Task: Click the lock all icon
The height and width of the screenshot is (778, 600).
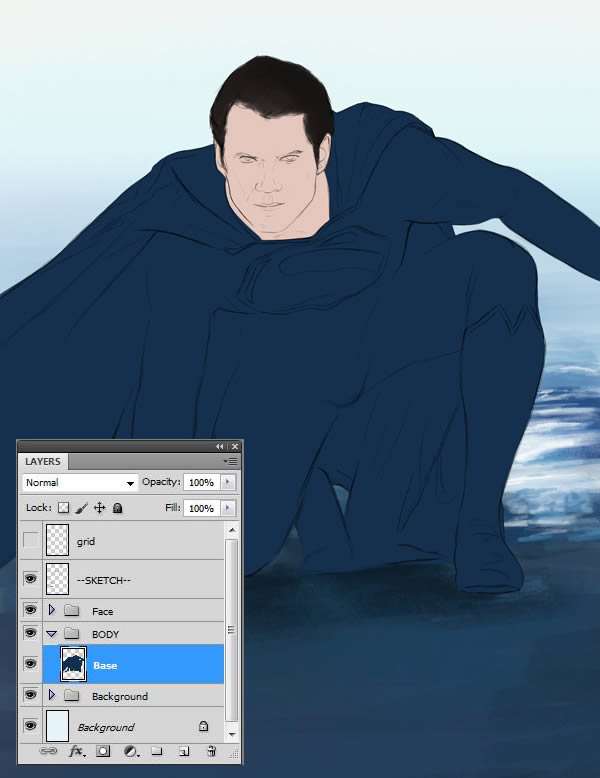Action: (117, 508)
